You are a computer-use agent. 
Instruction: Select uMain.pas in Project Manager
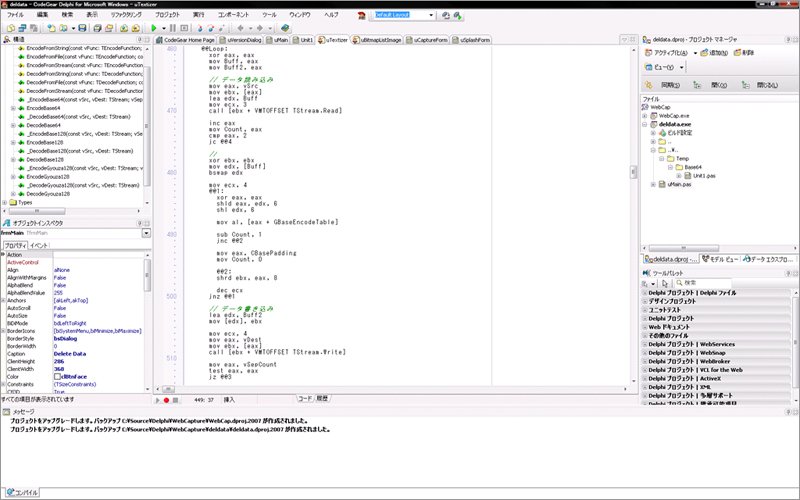(679, 185)
